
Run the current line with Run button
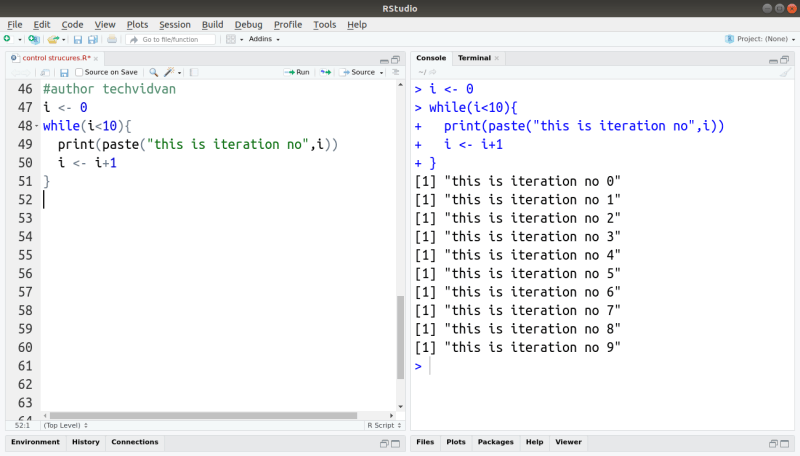click(x=297, y=72)
